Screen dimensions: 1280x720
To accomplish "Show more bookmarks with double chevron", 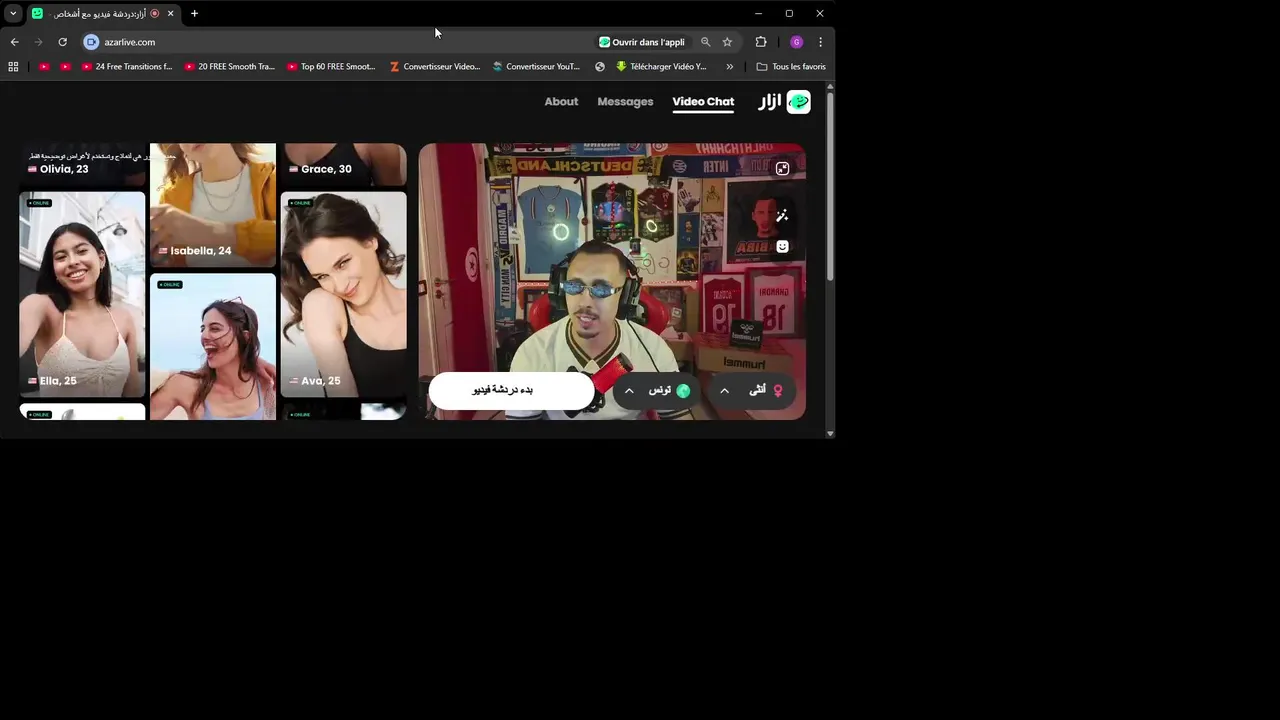I will (729, 67).
